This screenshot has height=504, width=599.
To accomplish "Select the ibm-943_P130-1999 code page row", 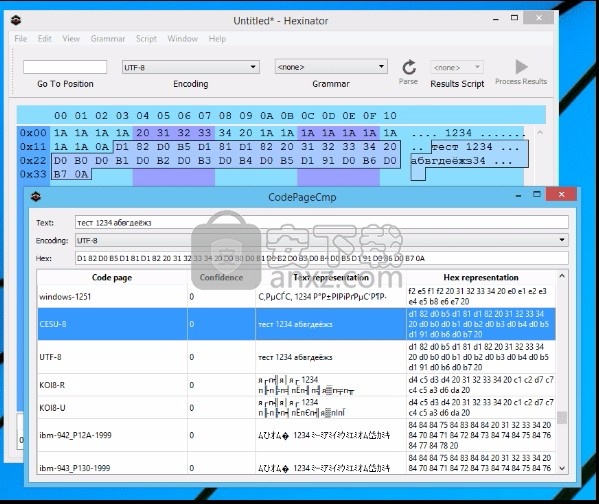I will (296, 463).
